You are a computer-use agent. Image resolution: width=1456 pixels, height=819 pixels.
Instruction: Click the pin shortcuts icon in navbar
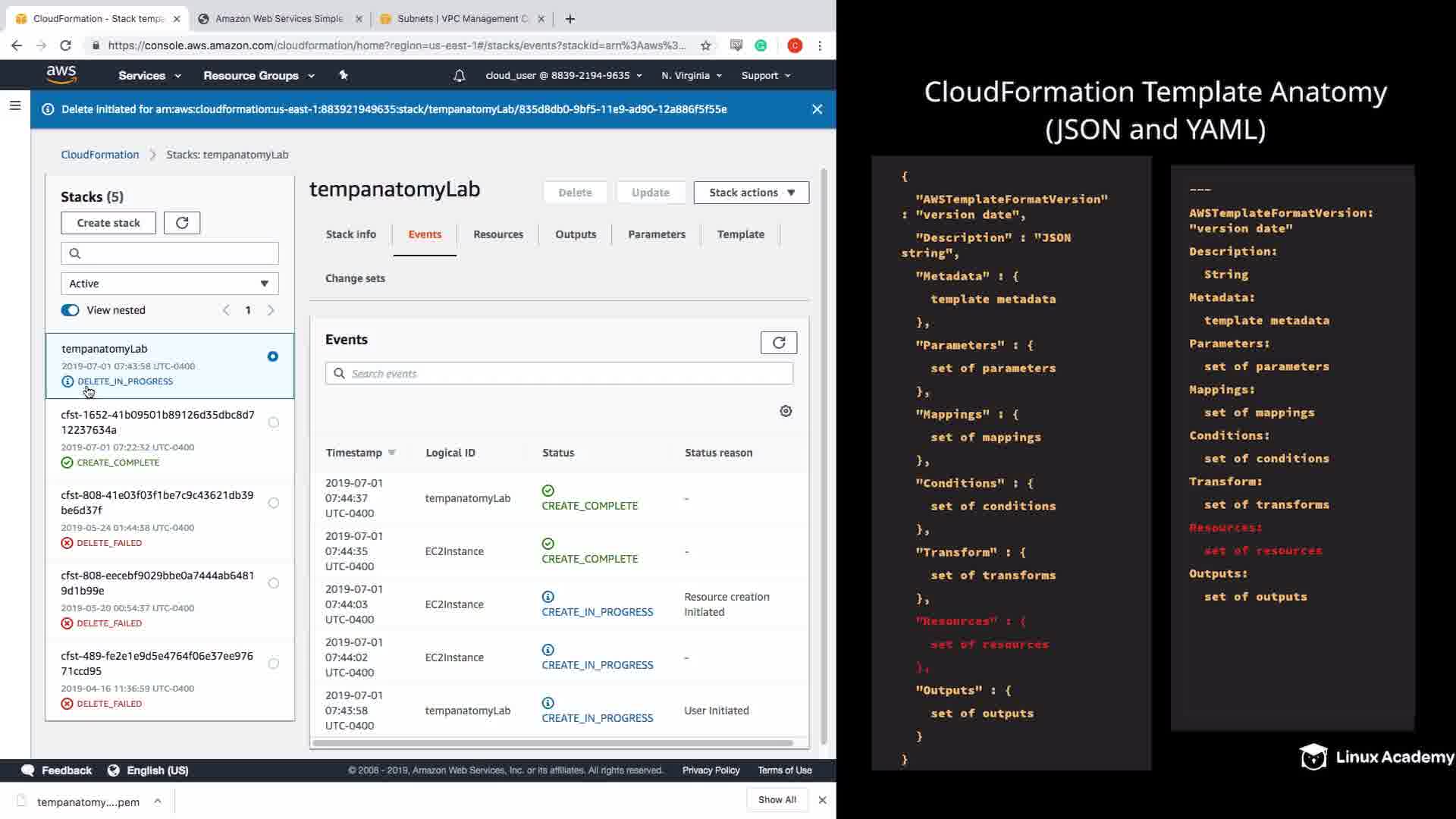344,75
